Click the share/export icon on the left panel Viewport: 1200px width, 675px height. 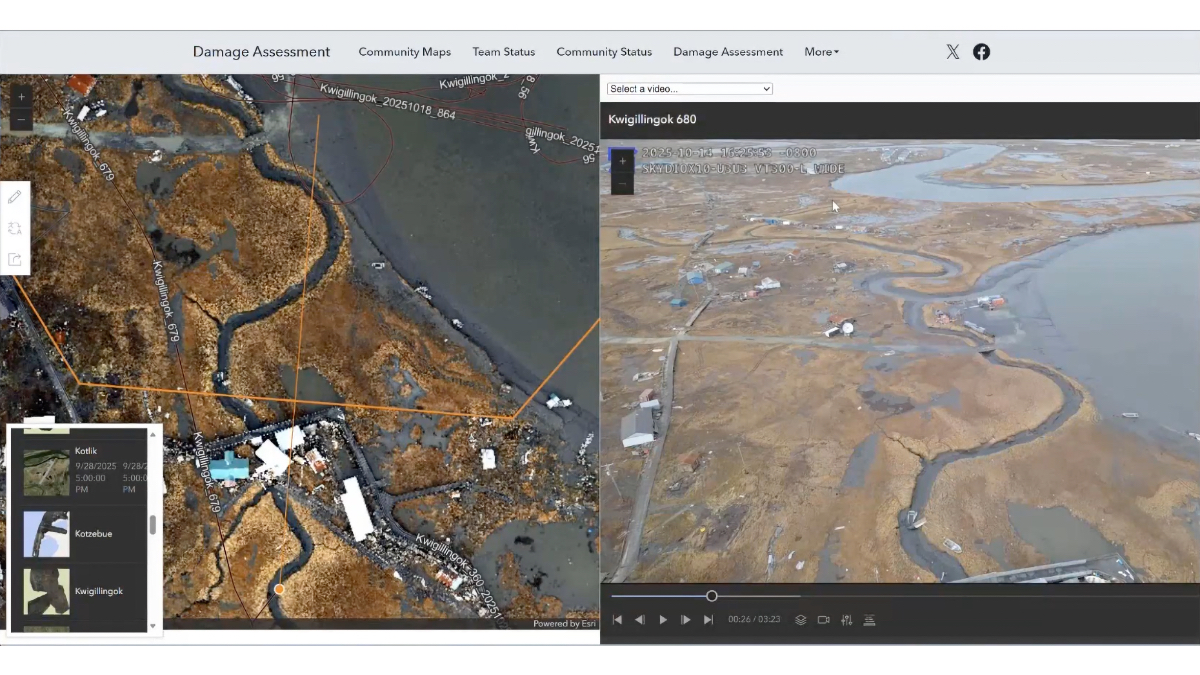[14, 259]
